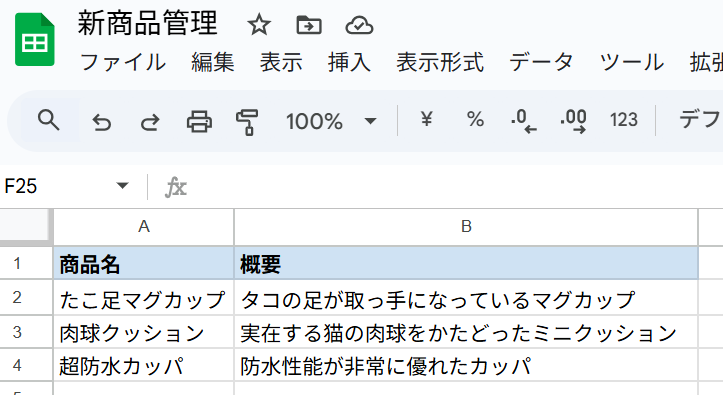This screenshot has height=395, width=723.
Task: Open the 編集 menu
Action: click(213, 62)
